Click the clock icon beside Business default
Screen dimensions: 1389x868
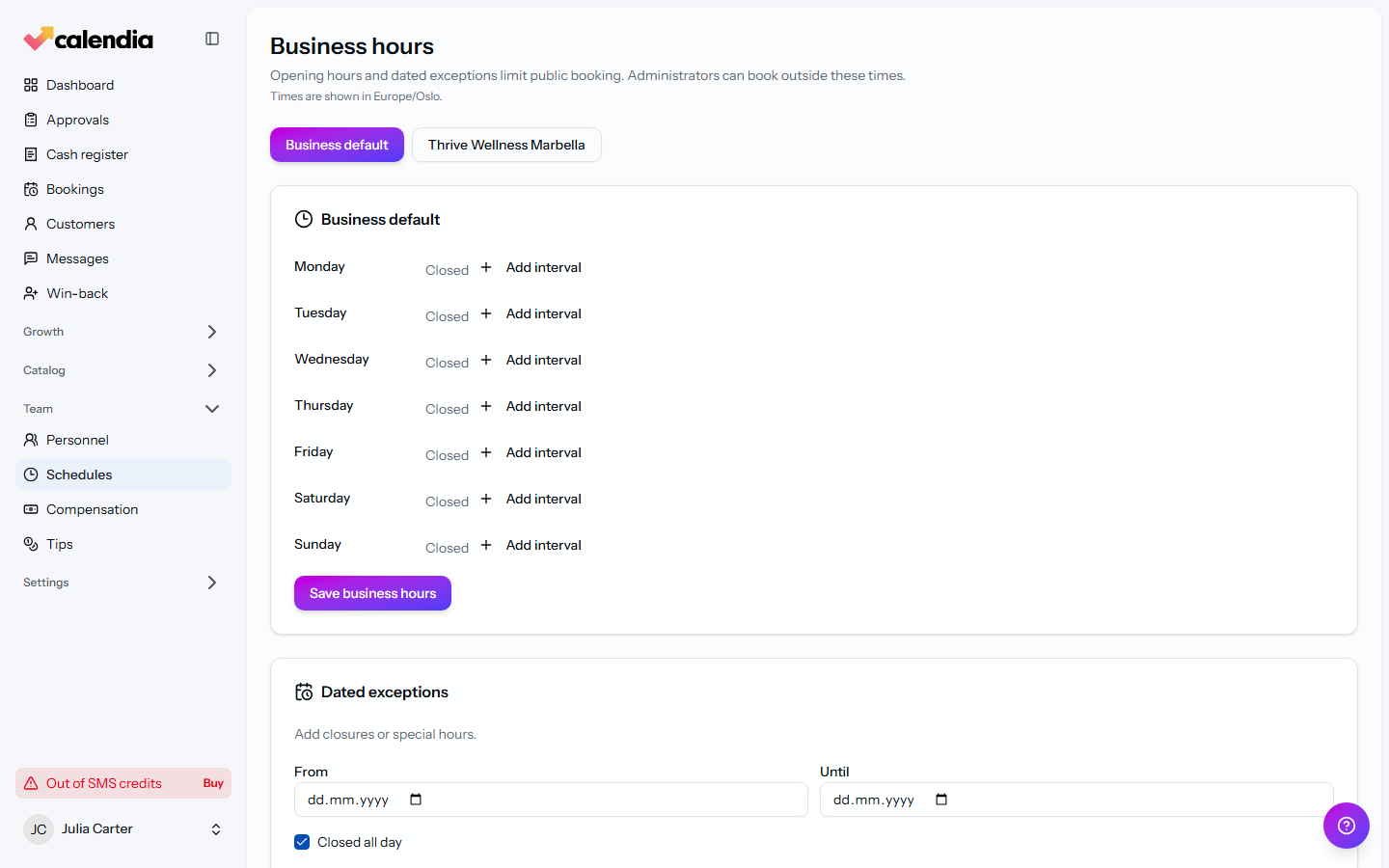[304, 219]
